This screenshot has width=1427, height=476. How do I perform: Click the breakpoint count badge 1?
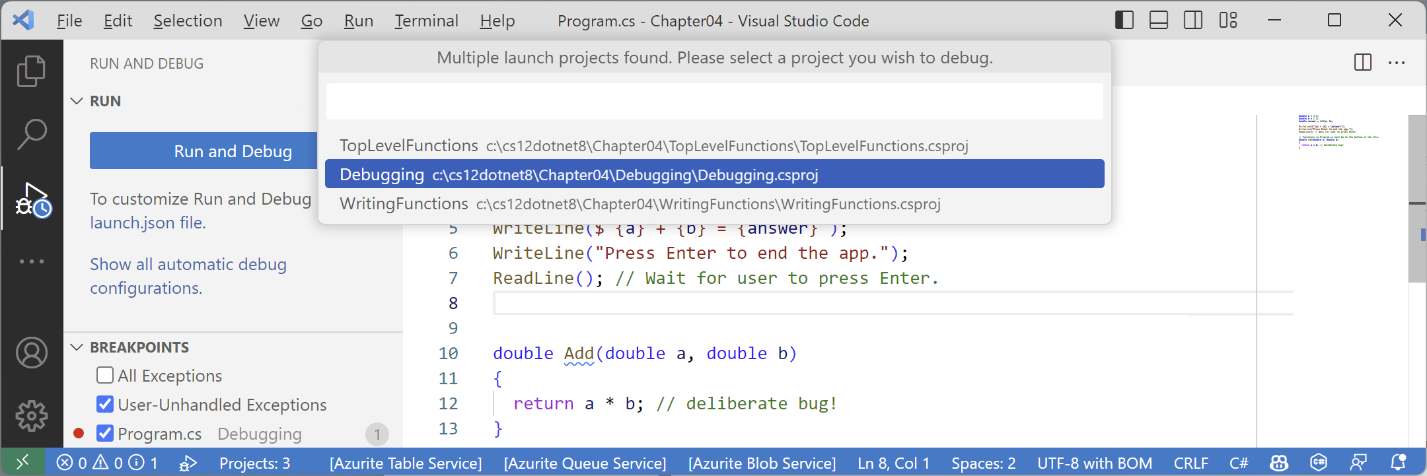point(377,434)
